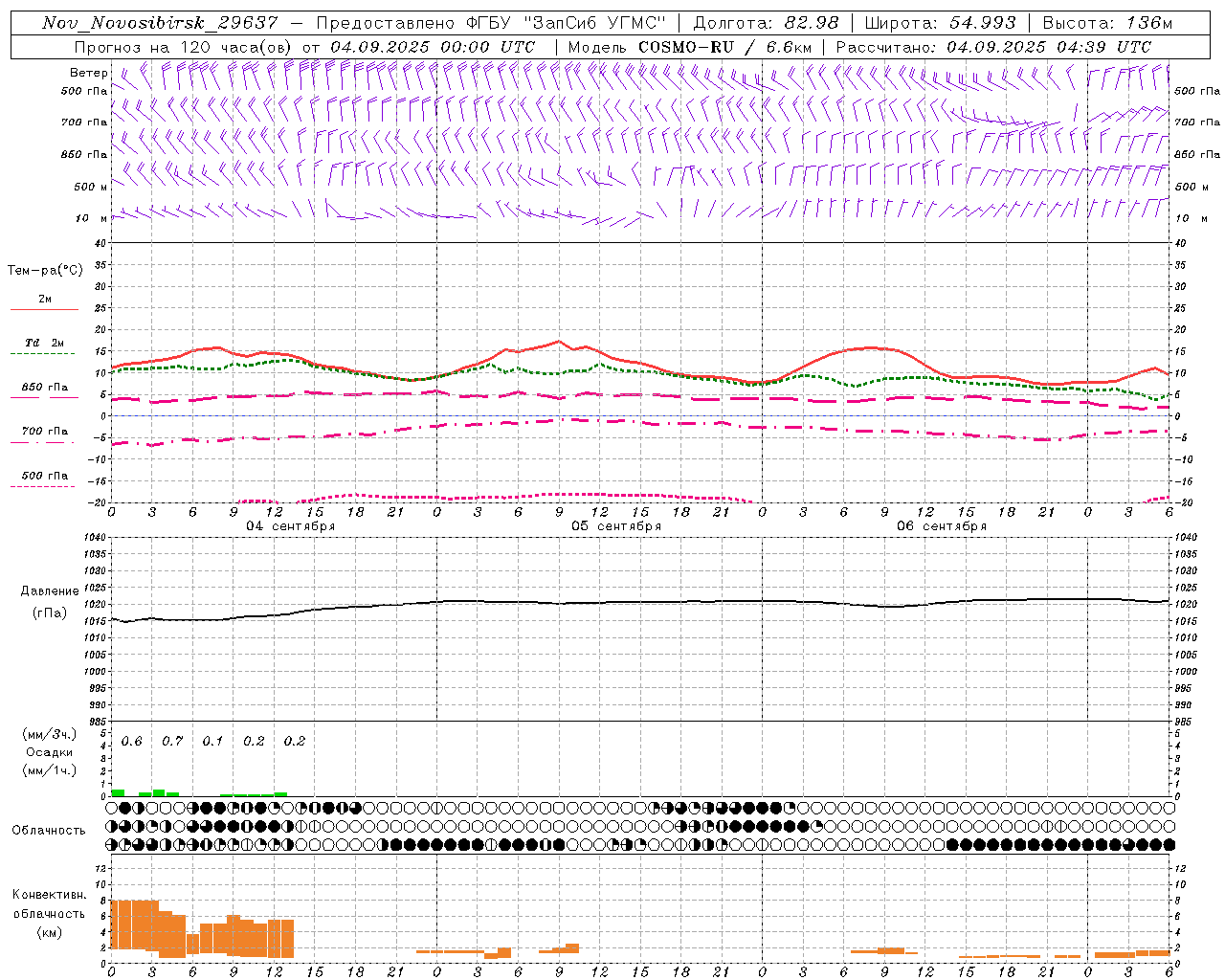Screen dimensions: 1225x980
Task: Click the Рассчитано calculation timestamp in header
Action: [993, 47]
